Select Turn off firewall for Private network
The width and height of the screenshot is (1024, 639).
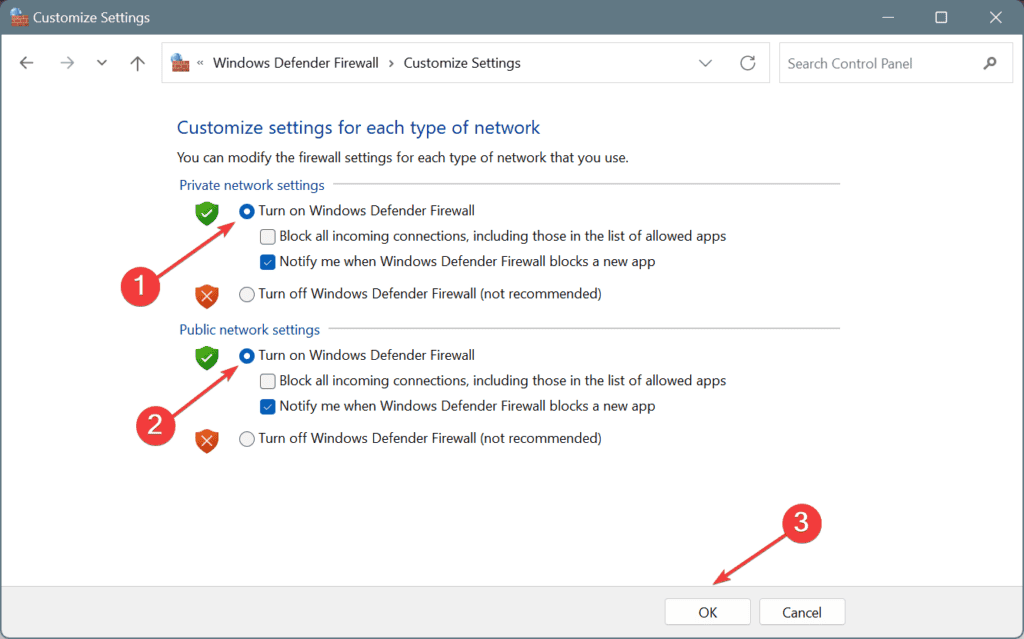[246, 294]
